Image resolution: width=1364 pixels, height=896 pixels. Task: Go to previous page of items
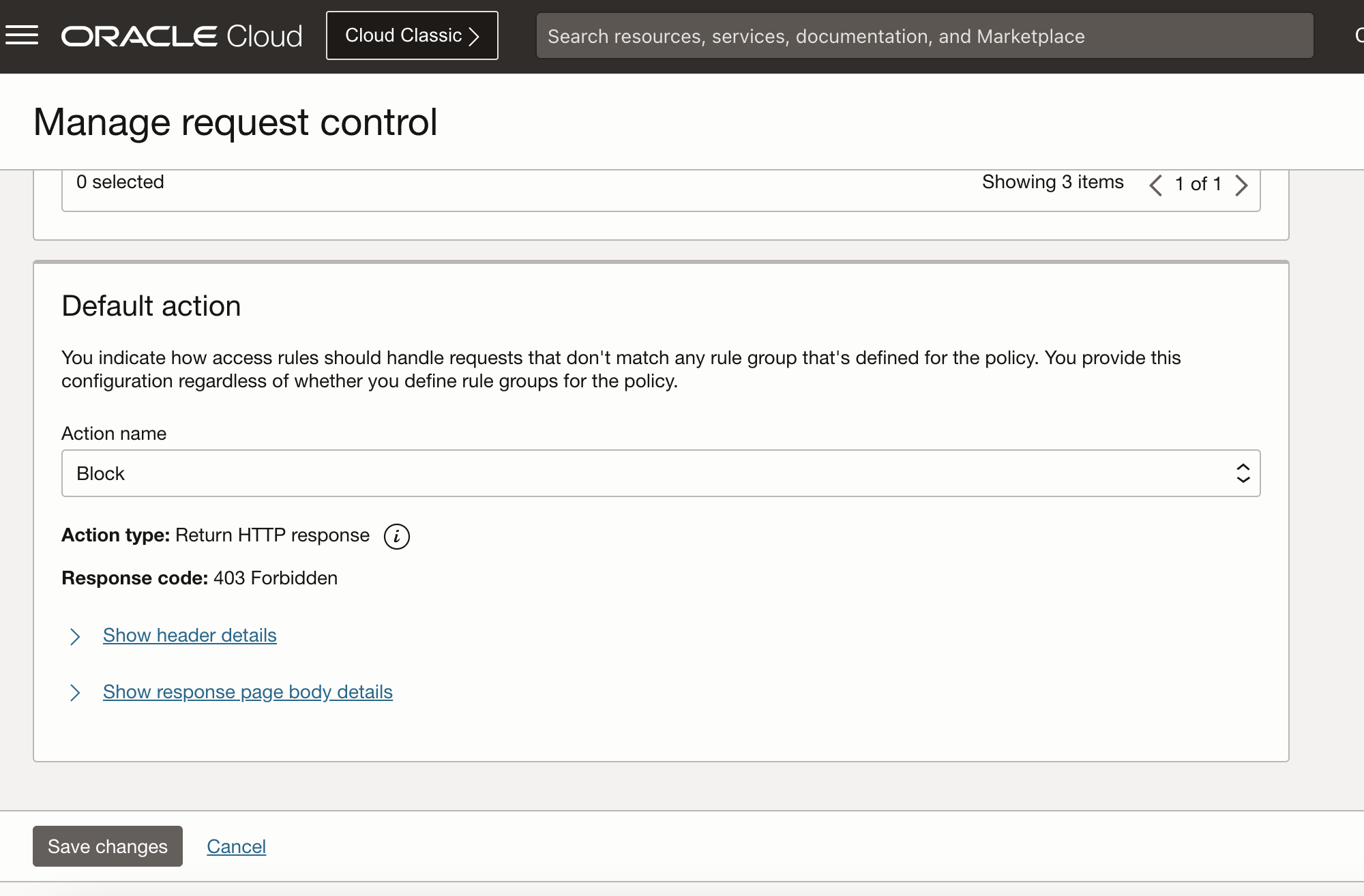pos(1155,185)
